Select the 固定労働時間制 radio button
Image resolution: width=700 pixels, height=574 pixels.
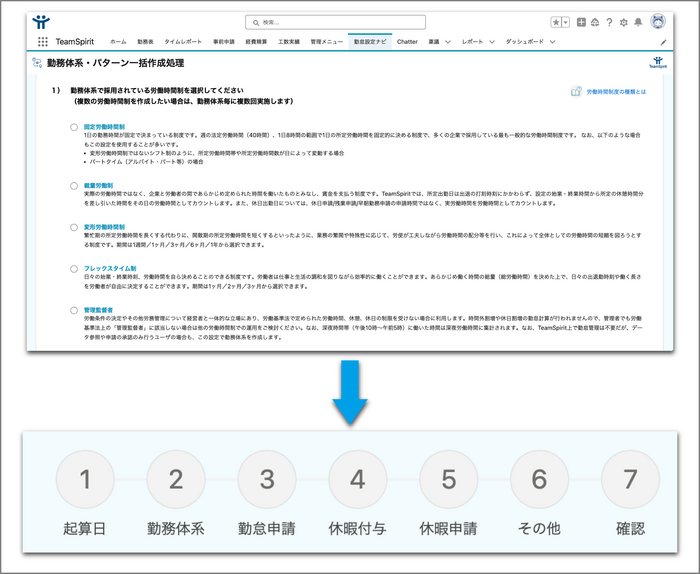tap(74, 127)
